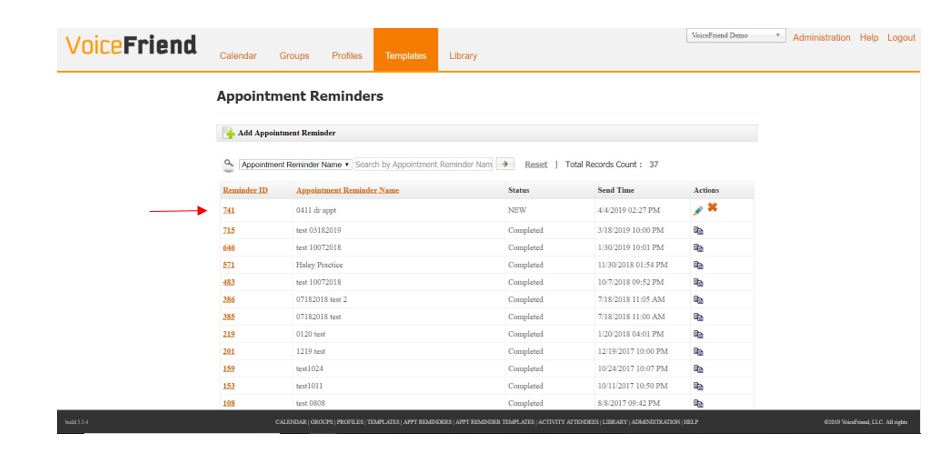Open the Groups tab
Image resolution: width=941 pixels, height=457 pixels.
pos(294,56)
